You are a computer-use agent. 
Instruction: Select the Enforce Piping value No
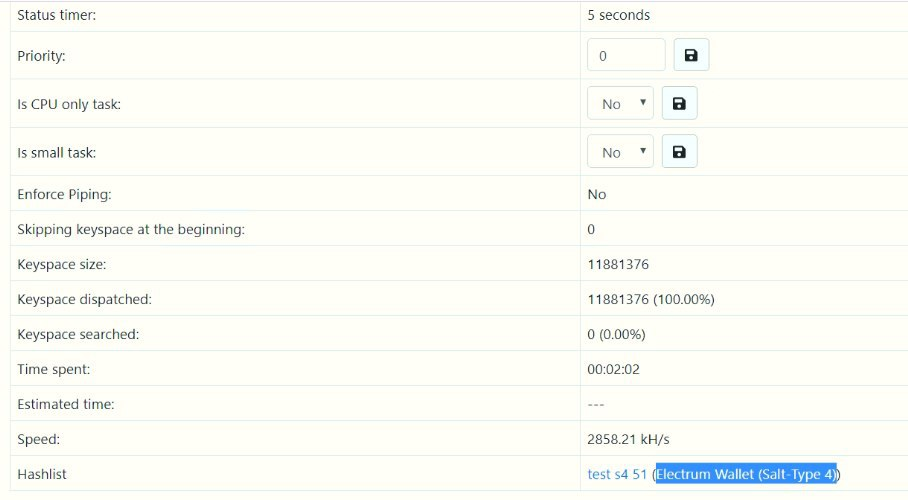pos(596,194)
